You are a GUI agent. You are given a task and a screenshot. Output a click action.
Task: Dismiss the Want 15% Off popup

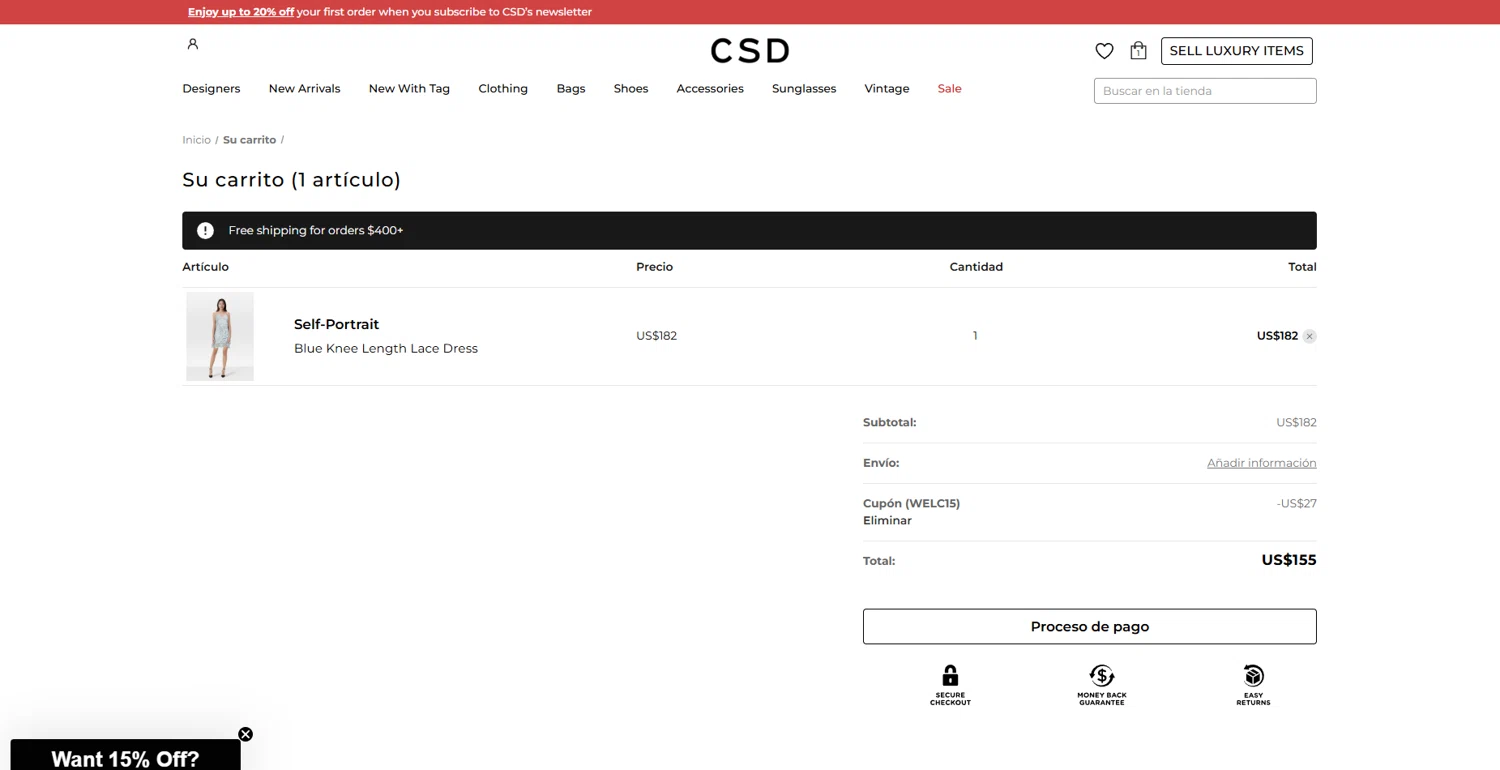(245, 734)
